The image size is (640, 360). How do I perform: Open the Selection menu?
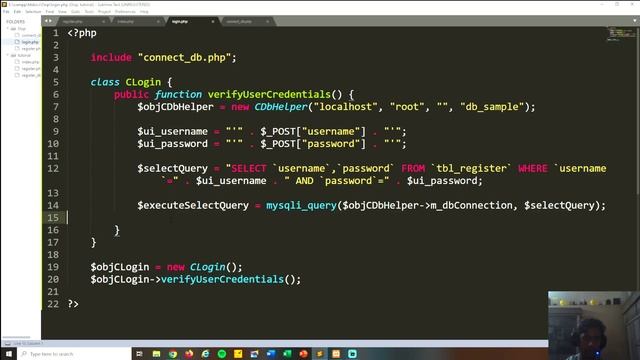(33, 12)
